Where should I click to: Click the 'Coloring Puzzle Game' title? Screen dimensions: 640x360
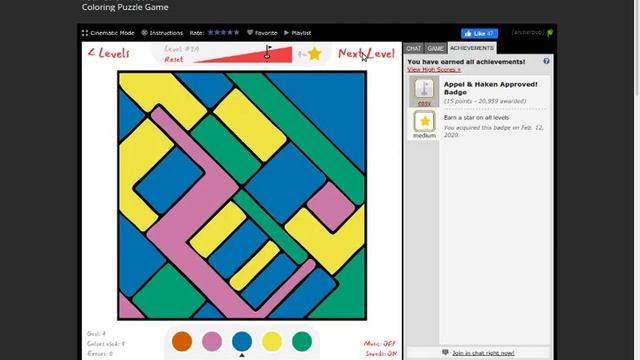click(125, 7)
